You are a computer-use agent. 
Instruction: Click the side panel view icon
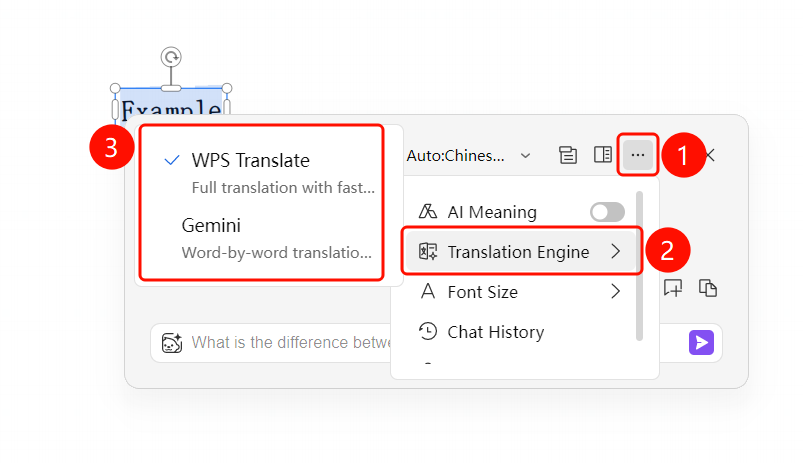tap(603, 154)
